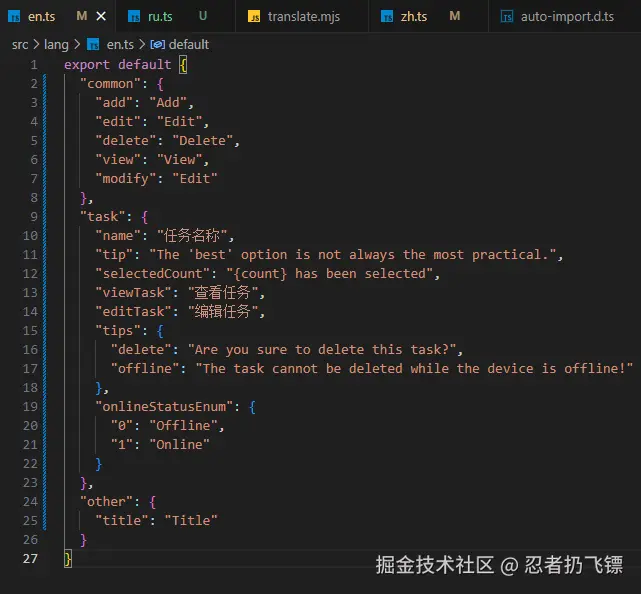Click the lang breadcrumb segment
Screen dimensions: 641x594
pyautogui.click(x=56, y=44)
